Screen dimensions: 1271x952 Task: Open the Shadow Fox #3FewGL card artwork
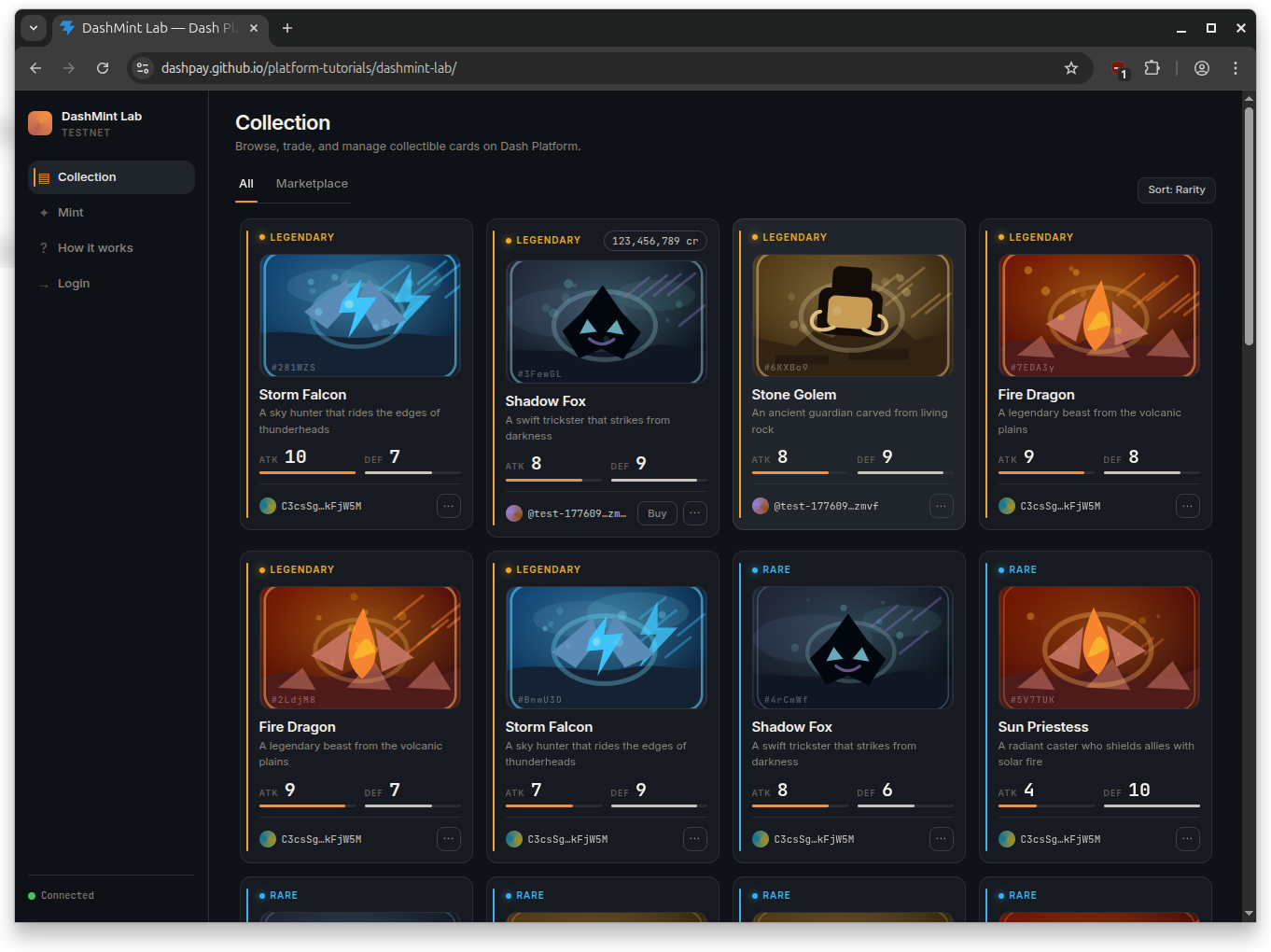(607, 322)
